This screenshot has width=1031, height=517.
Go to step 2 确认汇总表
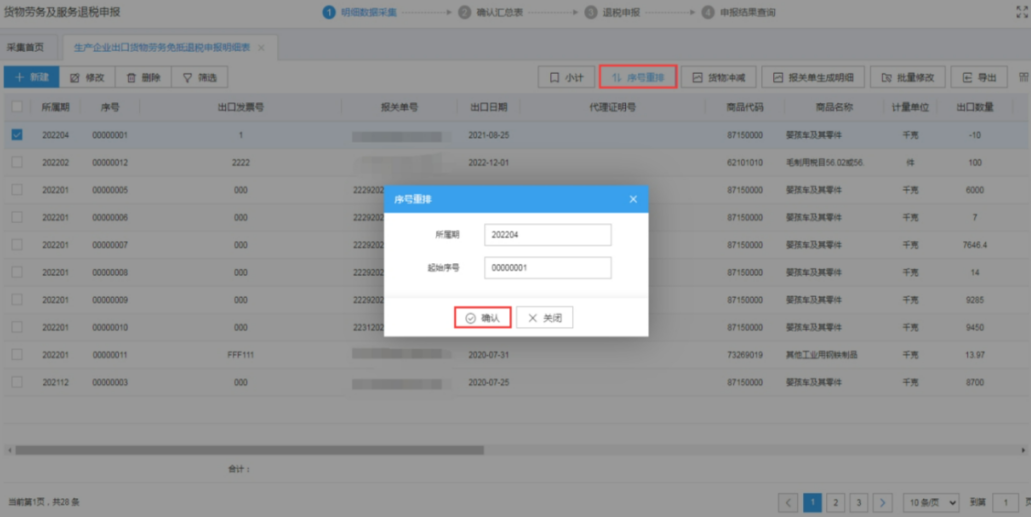tap(491, 12)
